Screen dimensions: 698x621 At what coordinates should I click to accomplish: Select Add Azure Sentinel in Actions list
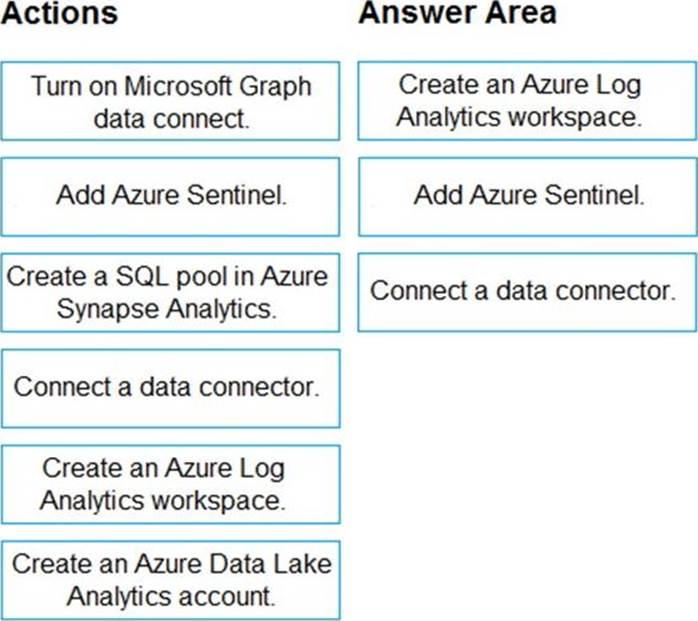click(170, 196)
